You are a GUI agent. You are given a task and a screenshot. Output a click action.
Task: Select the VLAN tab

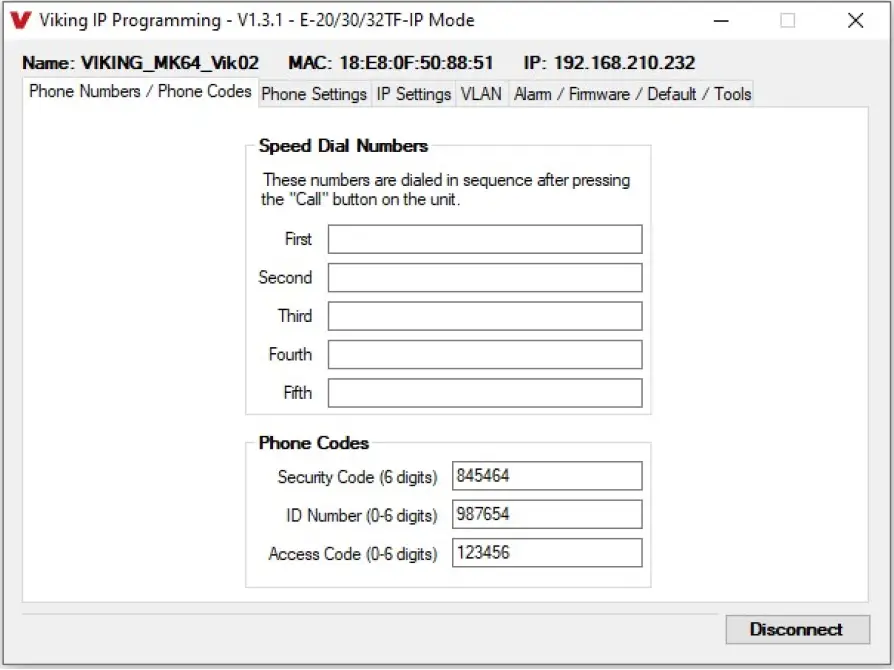481,93
